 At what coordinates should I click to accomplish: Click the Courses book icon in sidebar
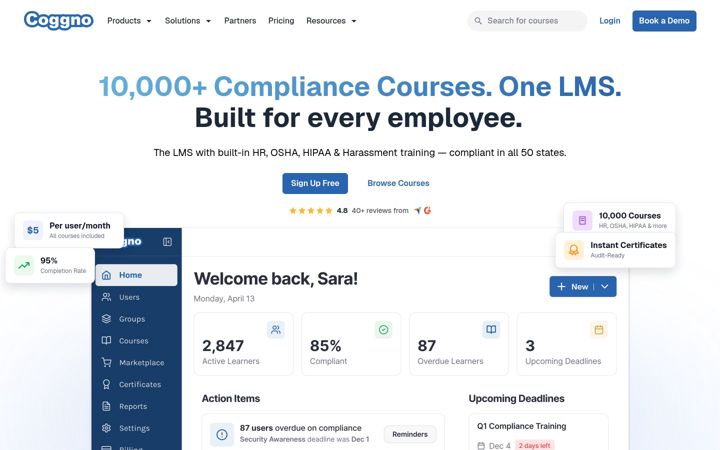(106, 341)
